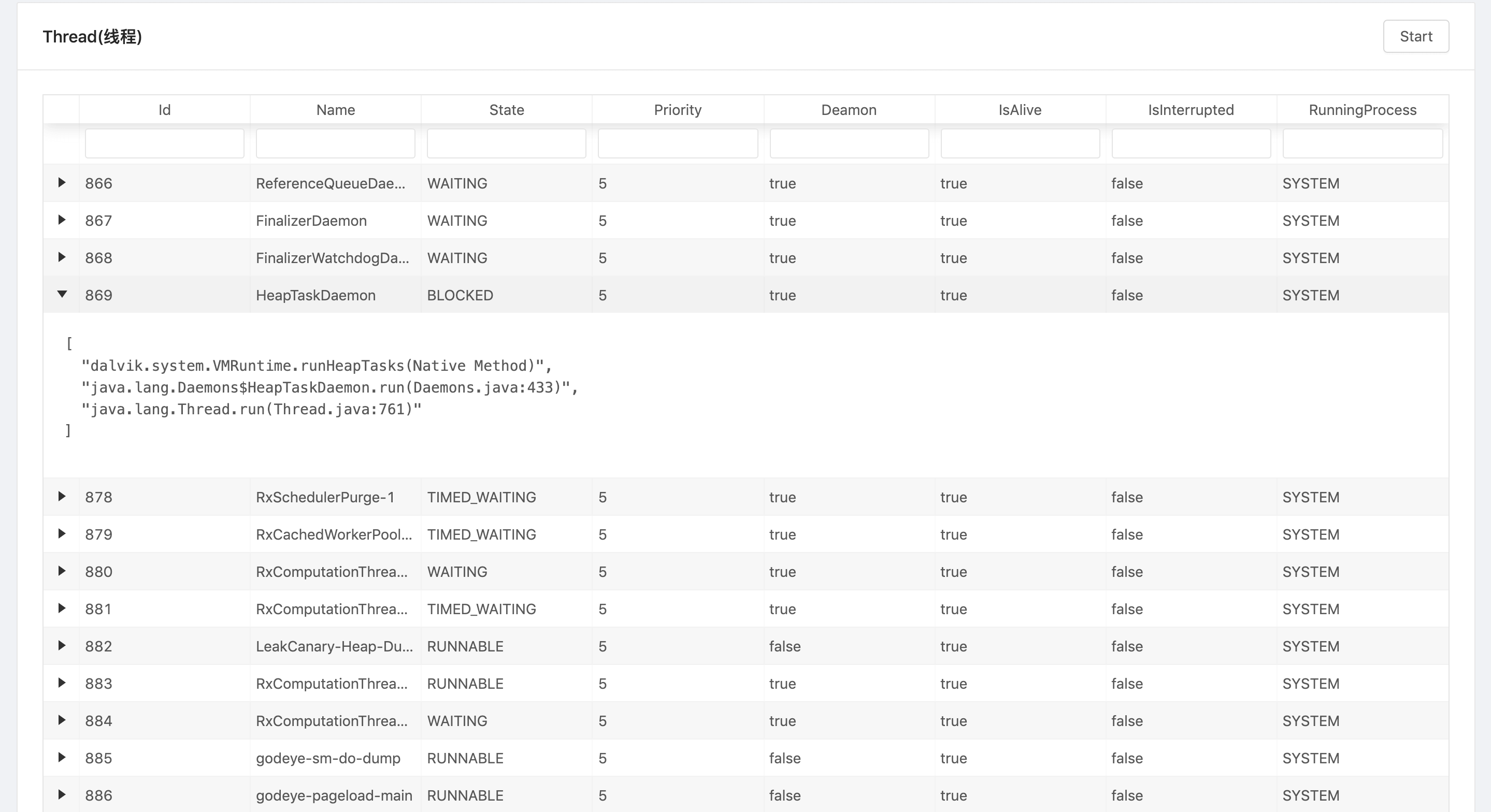Image resolution: width=1491 pixels, height=812 pixels.
Task: Expand the LeakCanary-Heap-Dump thread row
Action: 63,646
